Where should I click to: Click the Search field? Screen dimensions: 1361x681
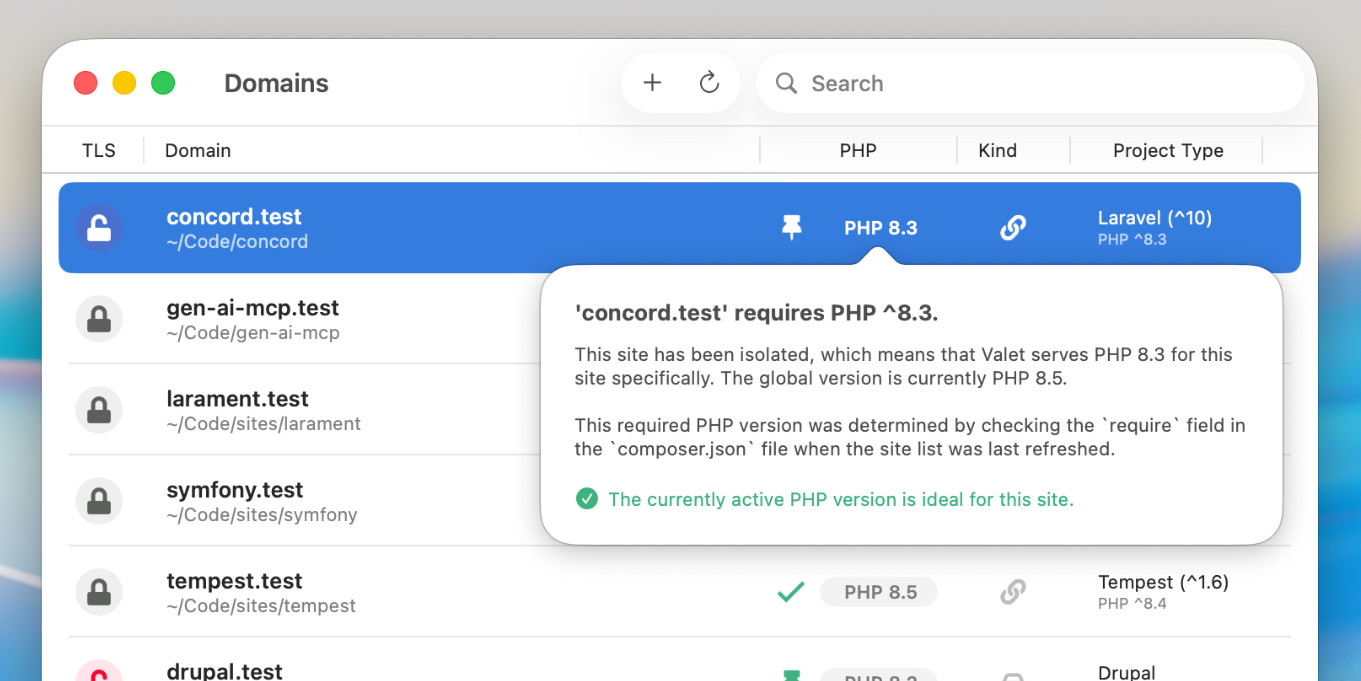tap(1030, 83)
